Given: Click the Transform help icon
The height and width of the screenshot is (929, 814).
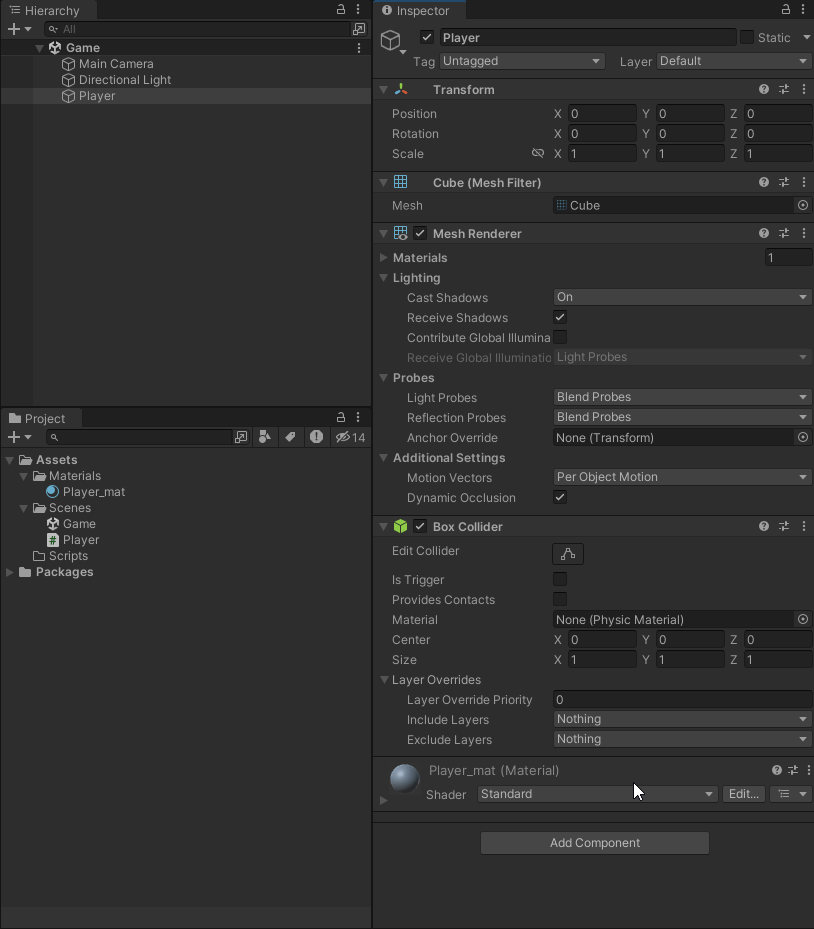Looking at the screenshot, I should coord(763,89).
